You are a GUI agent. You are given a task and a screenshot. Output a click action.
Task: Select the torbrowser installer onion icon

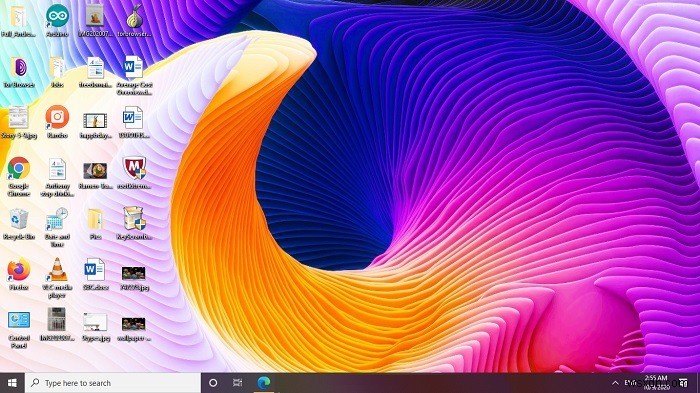134,17
